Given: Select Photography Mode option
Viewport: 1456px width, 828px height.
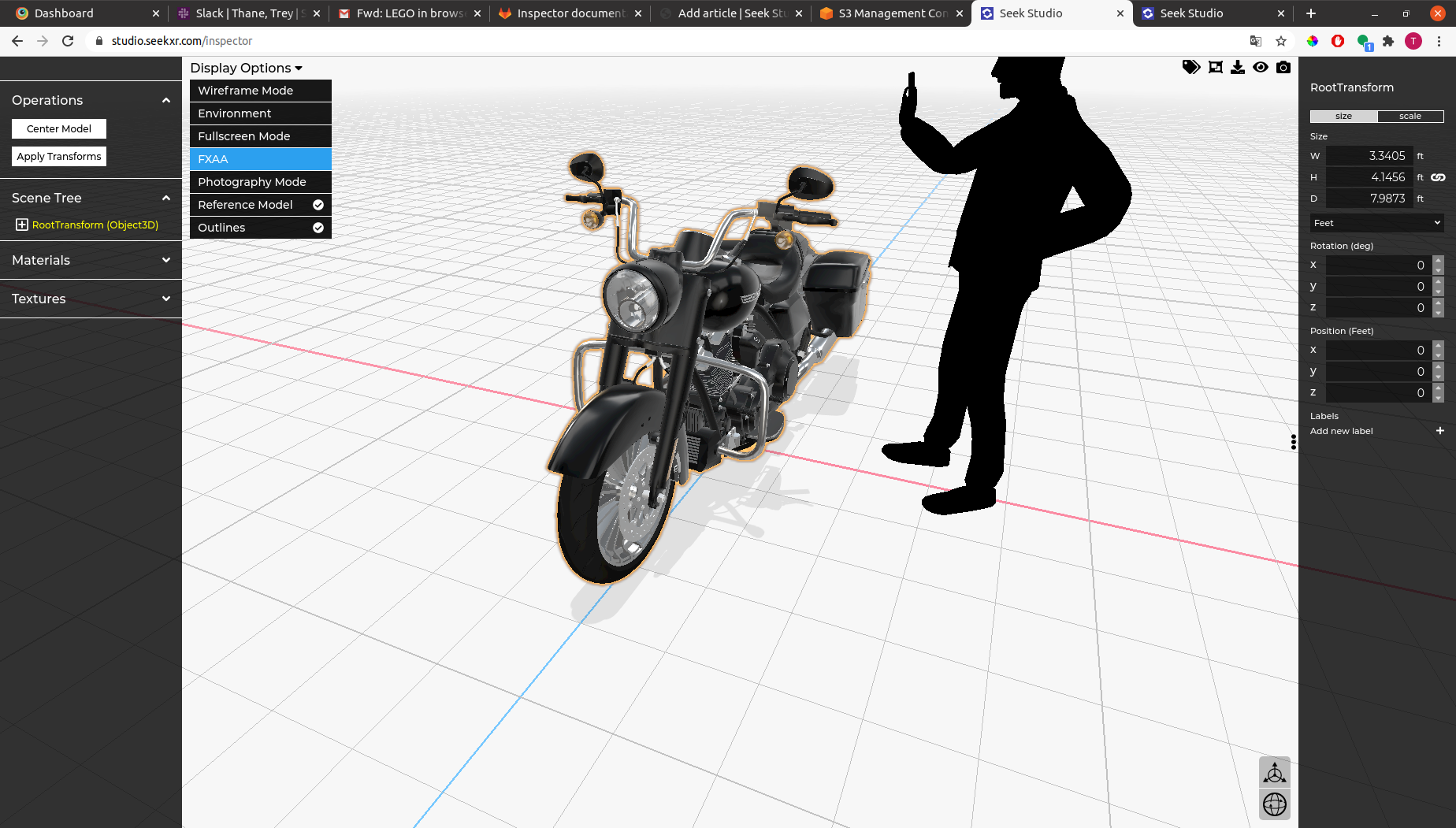Looking at the screenshot, I should point(261,182).
